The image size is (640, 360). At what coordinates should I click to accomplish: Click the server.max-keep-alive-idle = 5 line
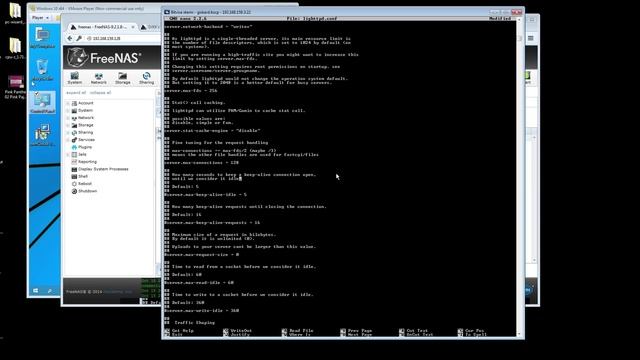pos(206,195)
